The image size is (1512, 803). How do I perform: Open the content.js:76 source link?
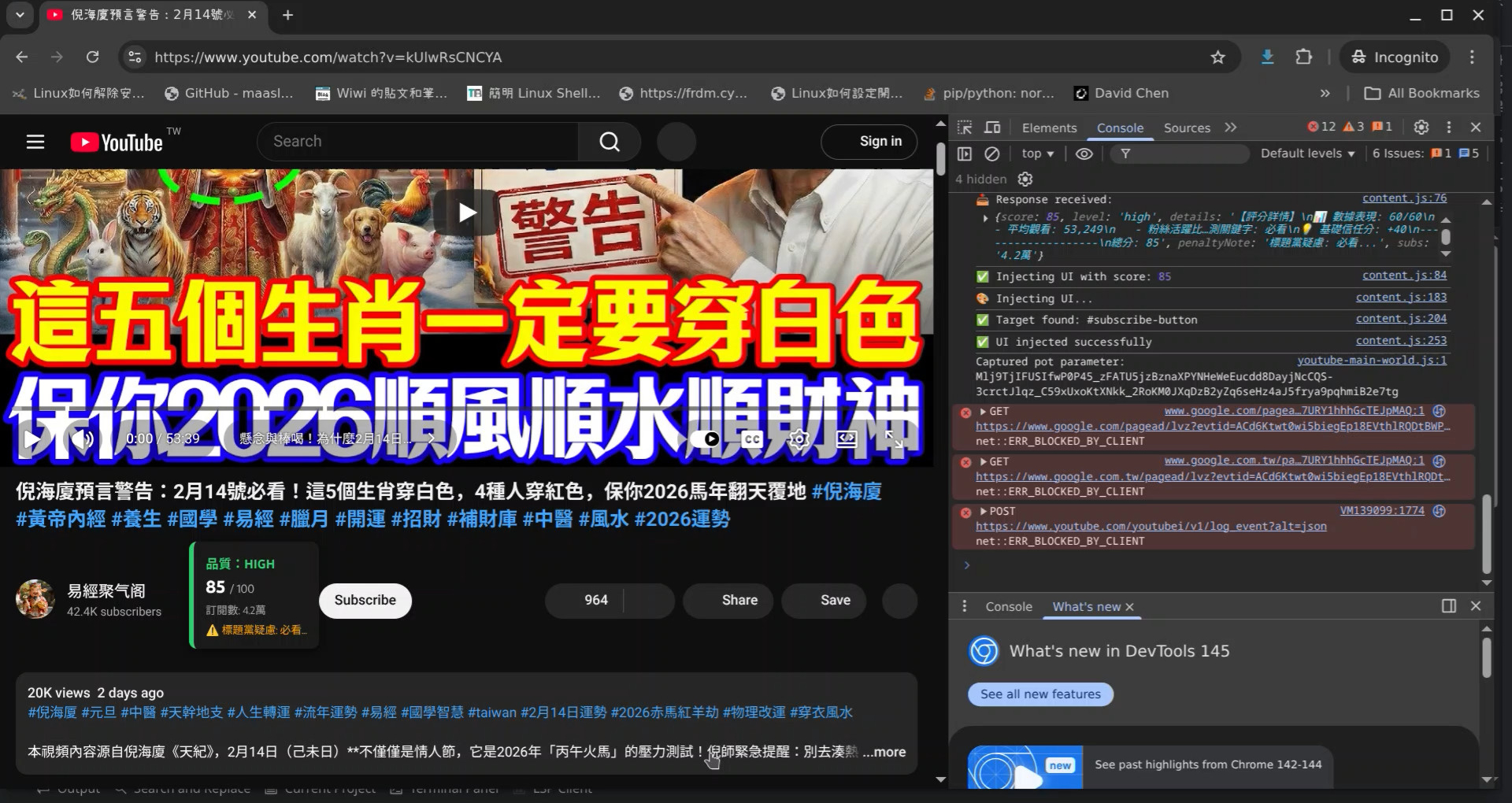[1404, 198]
